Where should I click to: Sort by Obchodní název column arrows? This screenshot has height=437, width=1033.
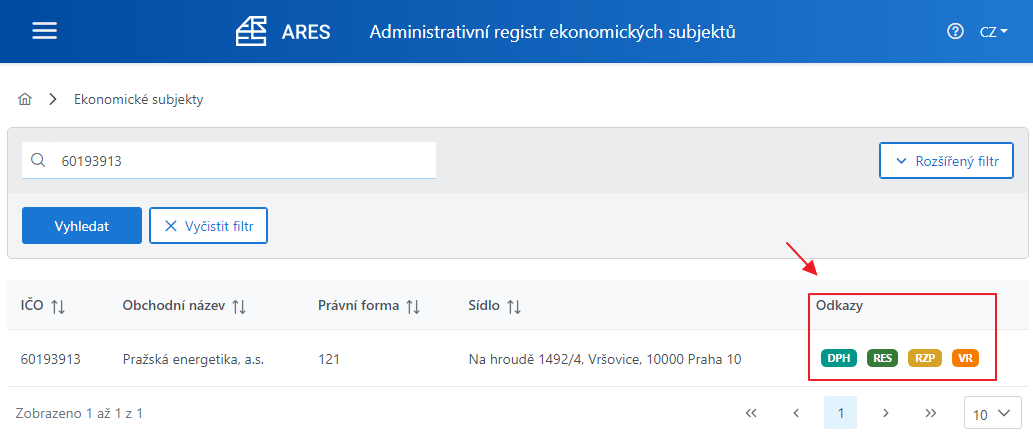pyautogui.click(x=238, y=306)
